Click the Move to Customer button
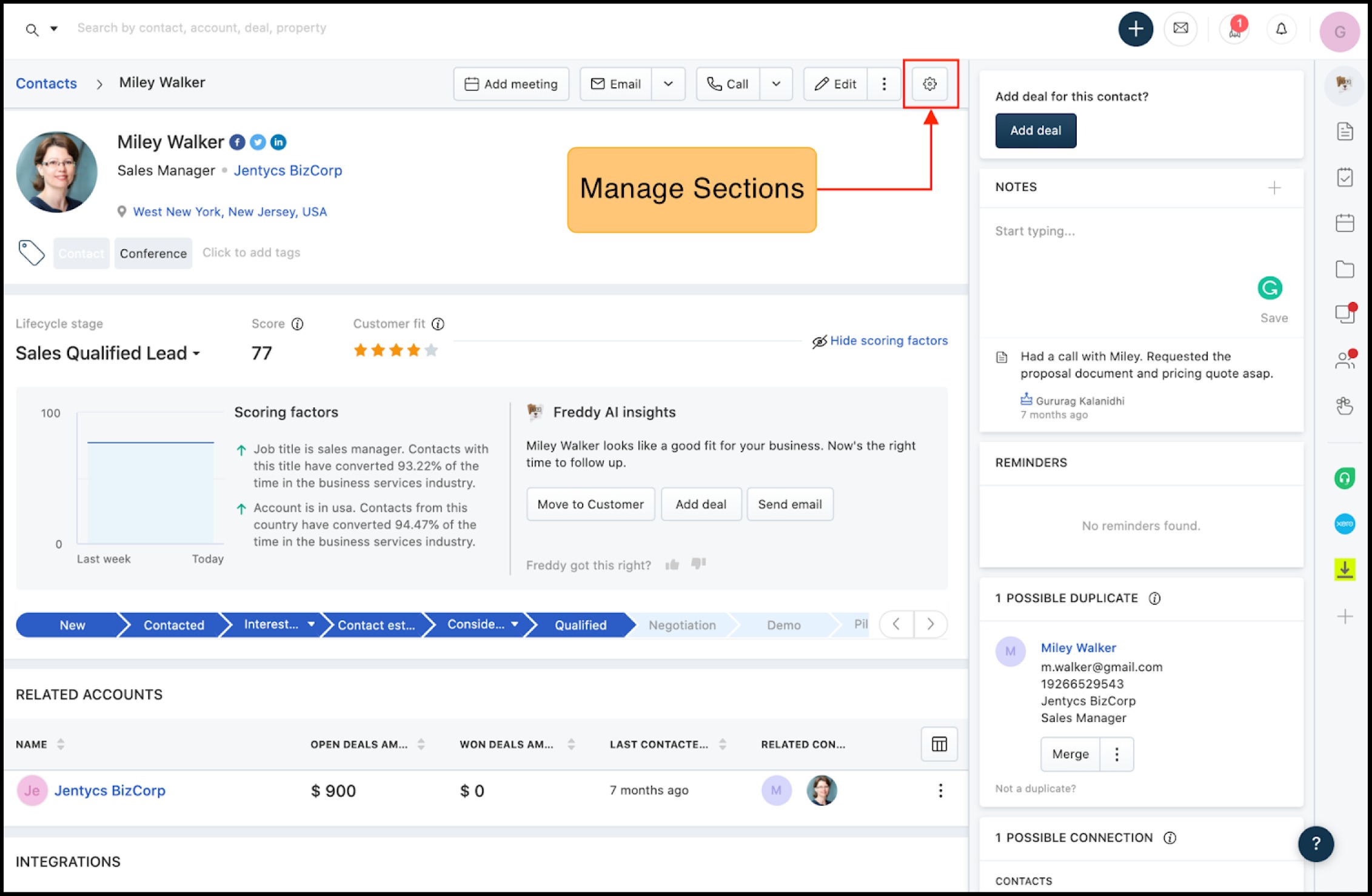This screenshot has width=1372, height=896. pos(590,504)
